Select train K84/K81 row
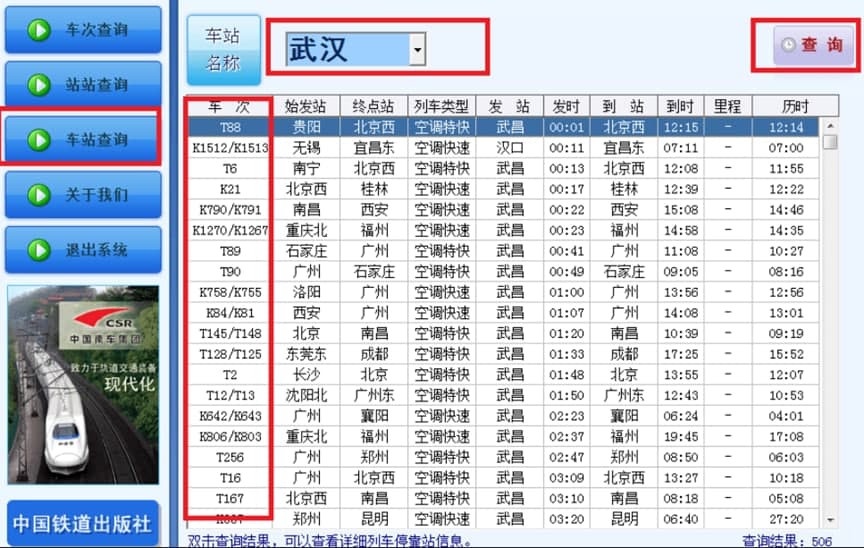 pyautogui.click(x=503, y=313)
